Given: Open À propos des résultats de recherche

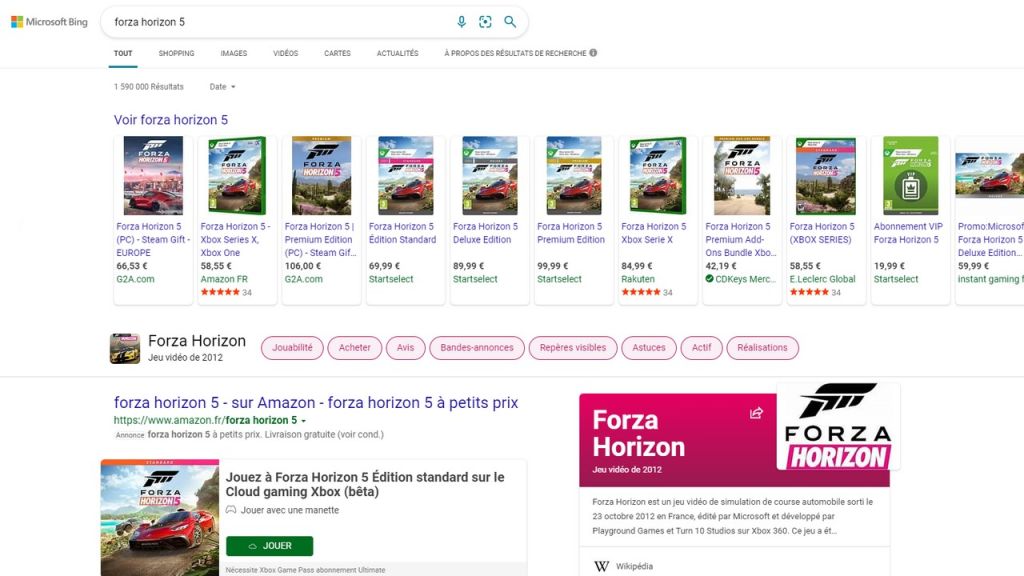Looking at the screenshot, I should 515,54.
